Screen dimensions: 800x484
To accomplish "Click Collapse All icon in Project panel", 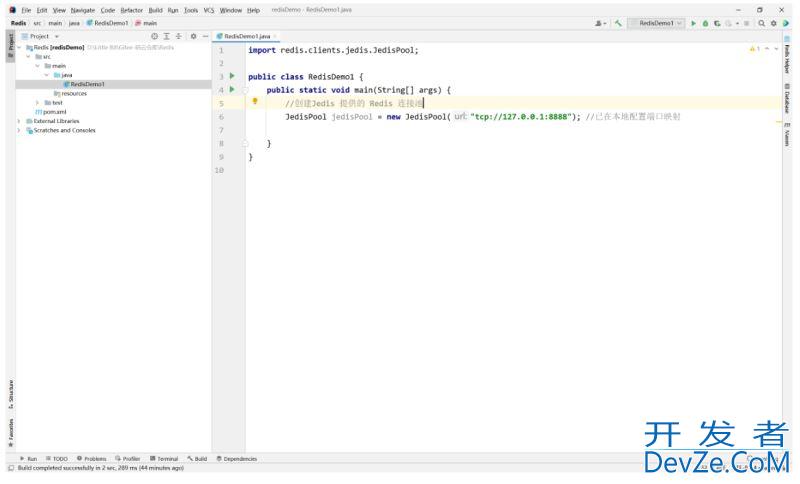I will 179,36.
